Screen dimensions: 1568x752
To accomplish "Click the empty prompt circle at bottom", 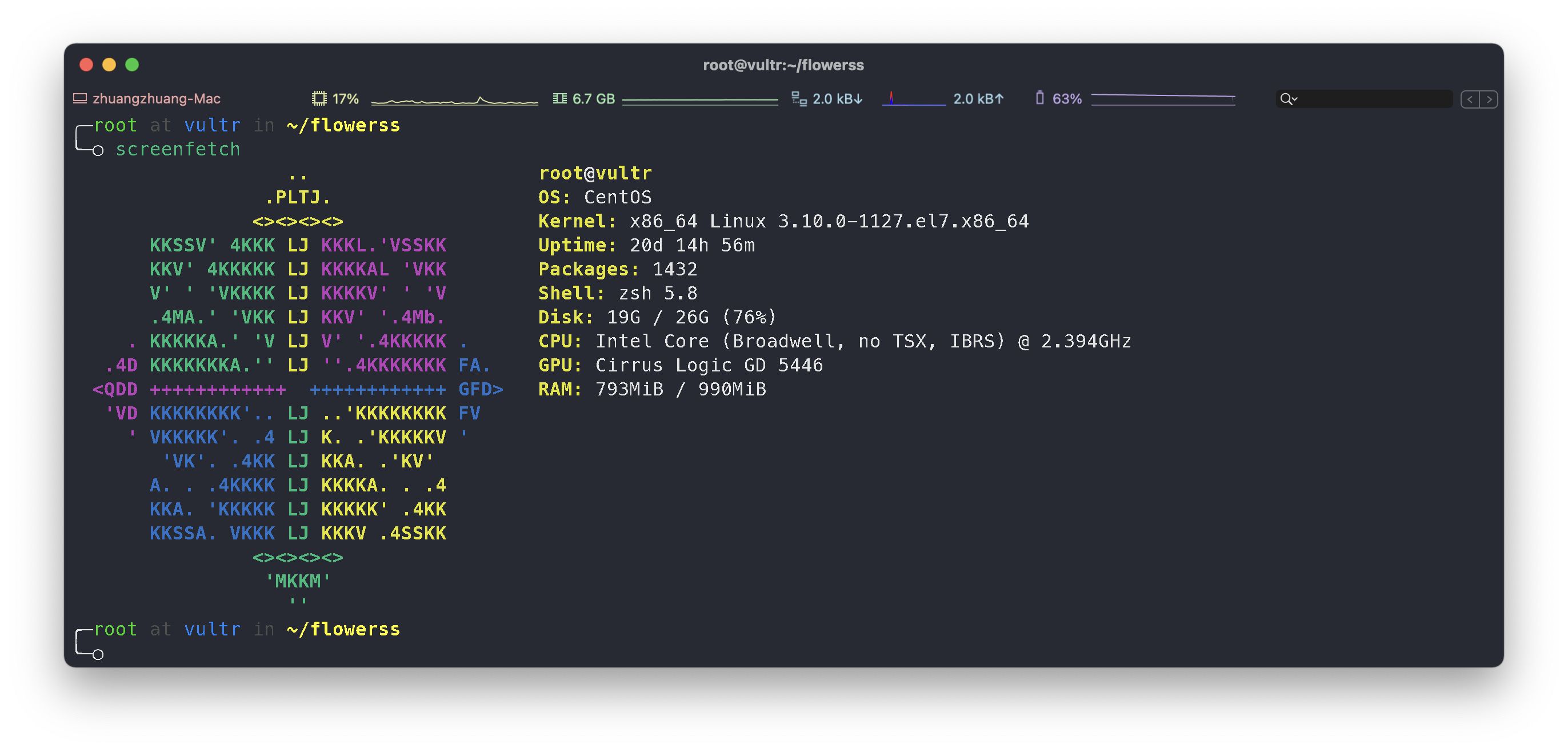I will click(98, 655).
